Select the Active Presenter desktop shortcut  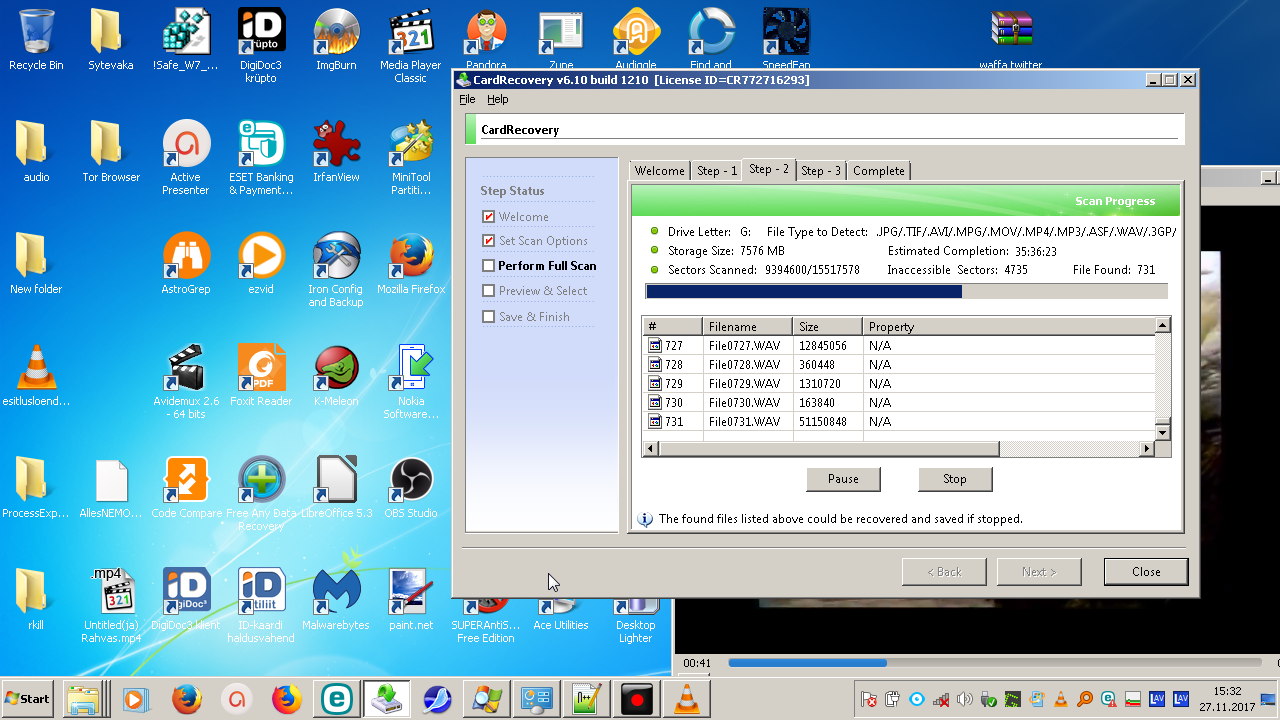(186, 158)
